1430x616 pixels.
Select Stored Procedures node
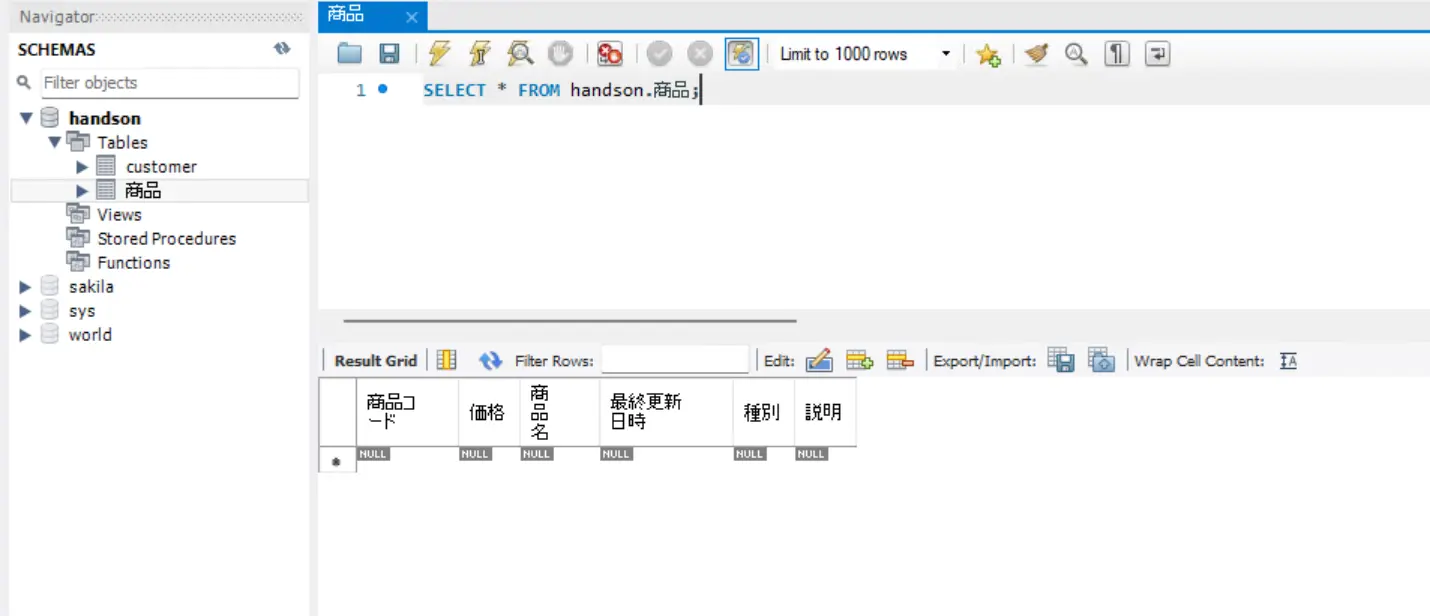click(166, 239)
